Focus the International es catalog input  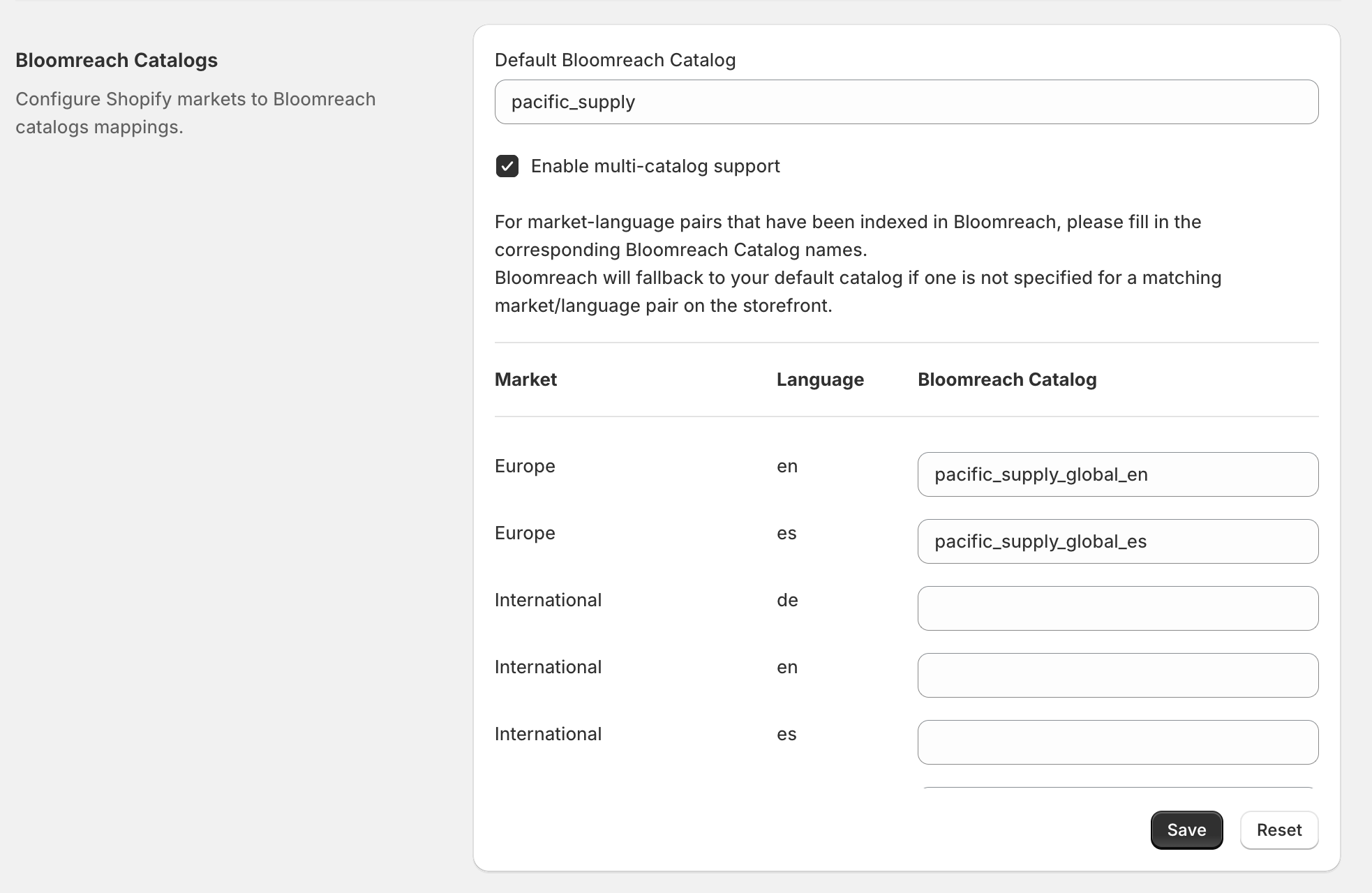pos(1117,742)
